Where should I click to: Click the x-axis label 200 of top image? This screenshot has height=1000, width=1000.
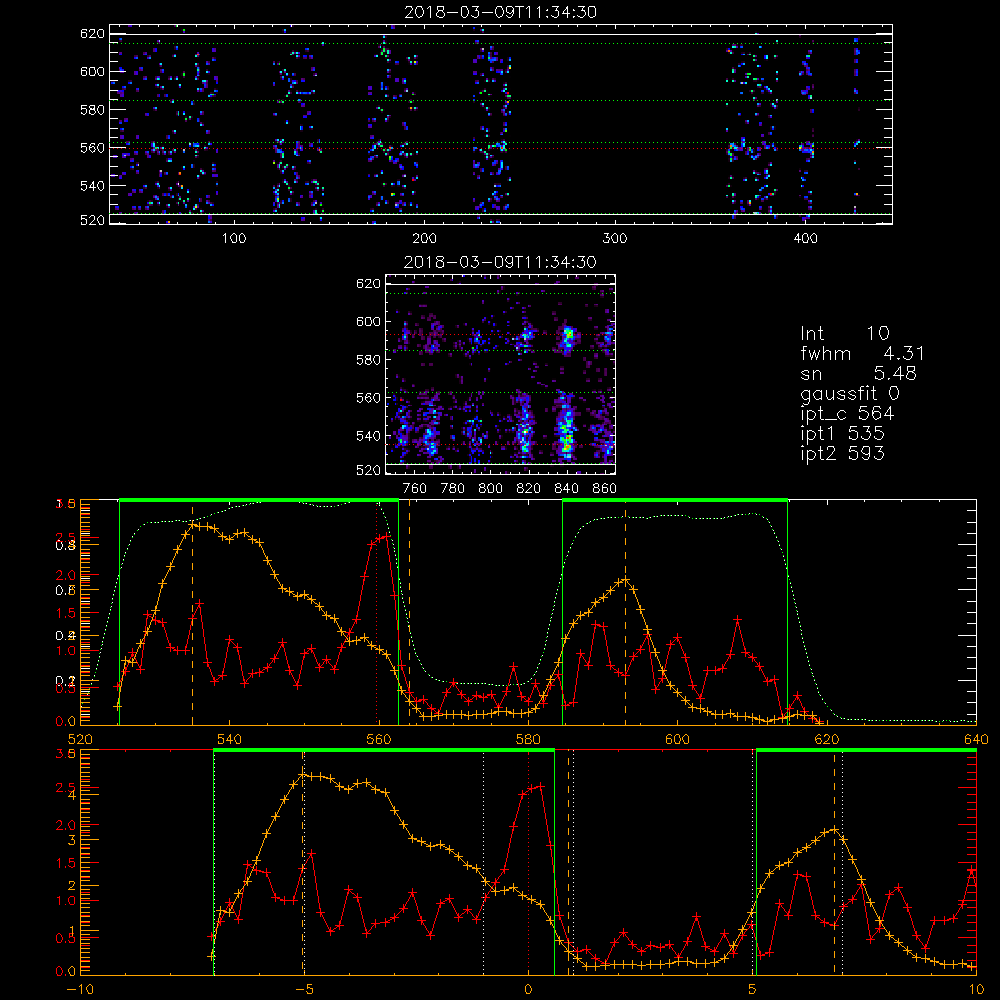424,239
